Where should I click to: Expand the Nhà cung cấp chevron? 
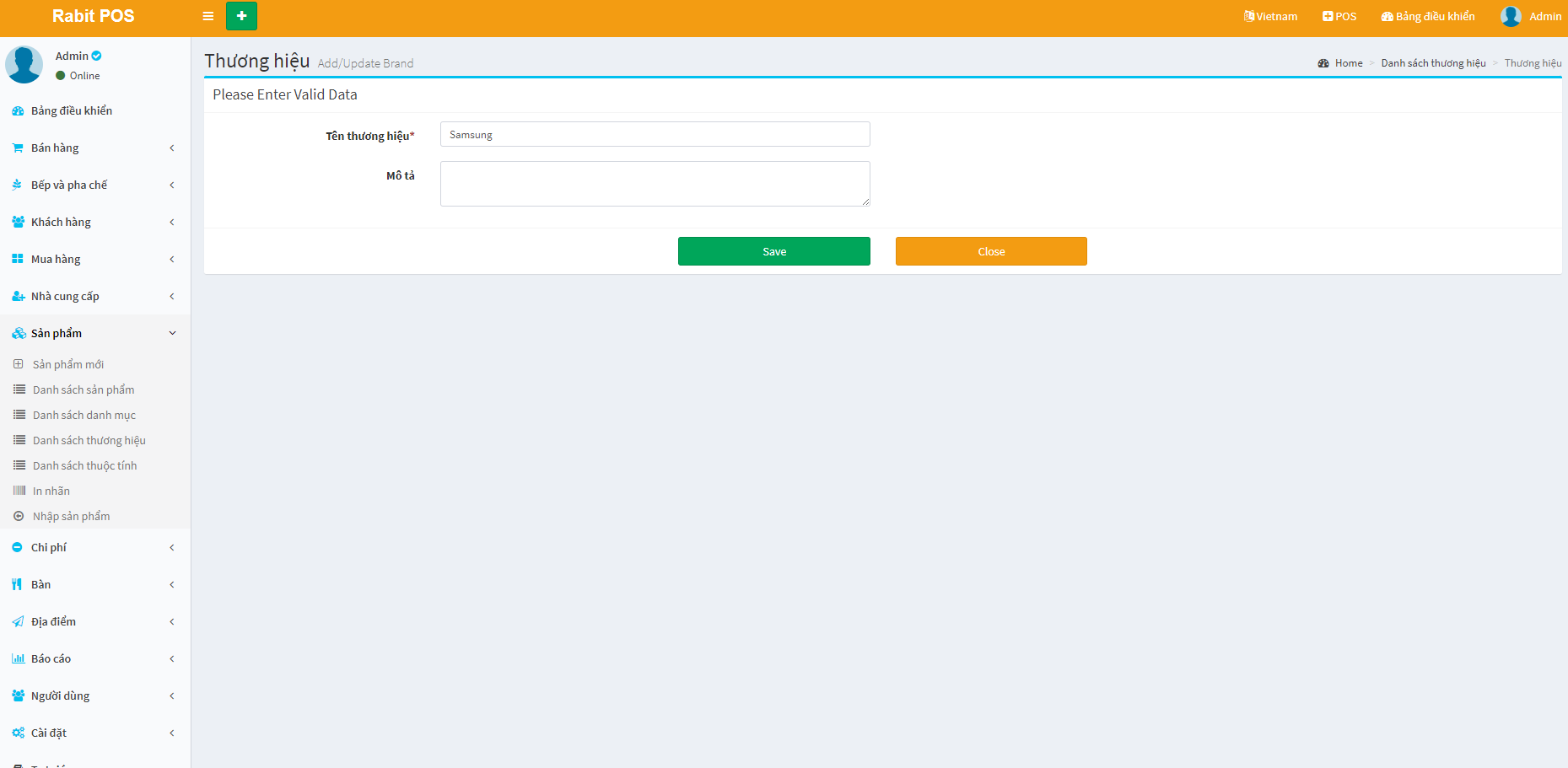(x=172, y=297)
